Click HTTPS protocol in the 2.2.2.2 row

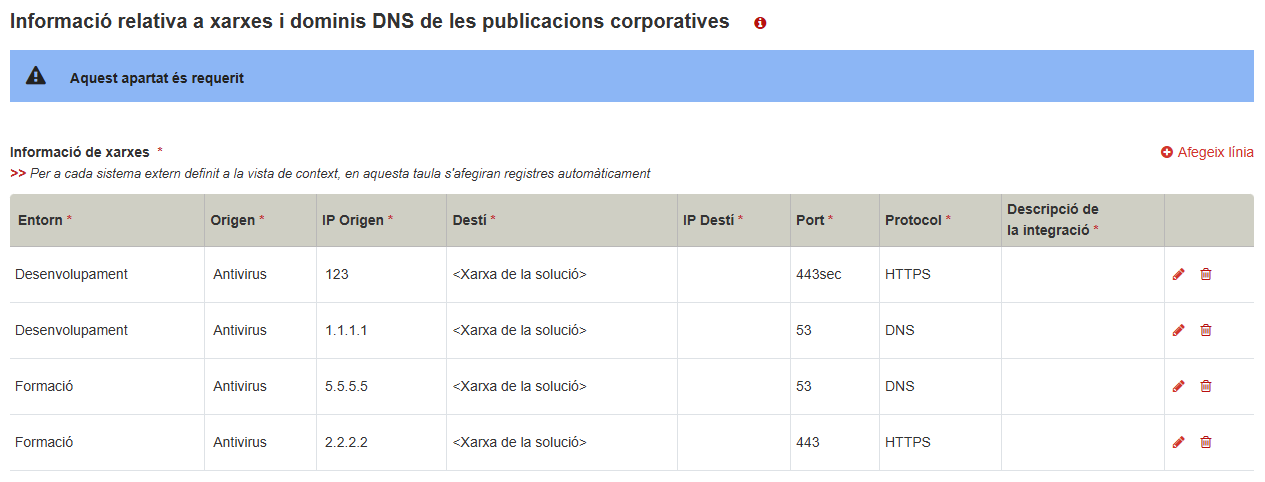point(908,442)
